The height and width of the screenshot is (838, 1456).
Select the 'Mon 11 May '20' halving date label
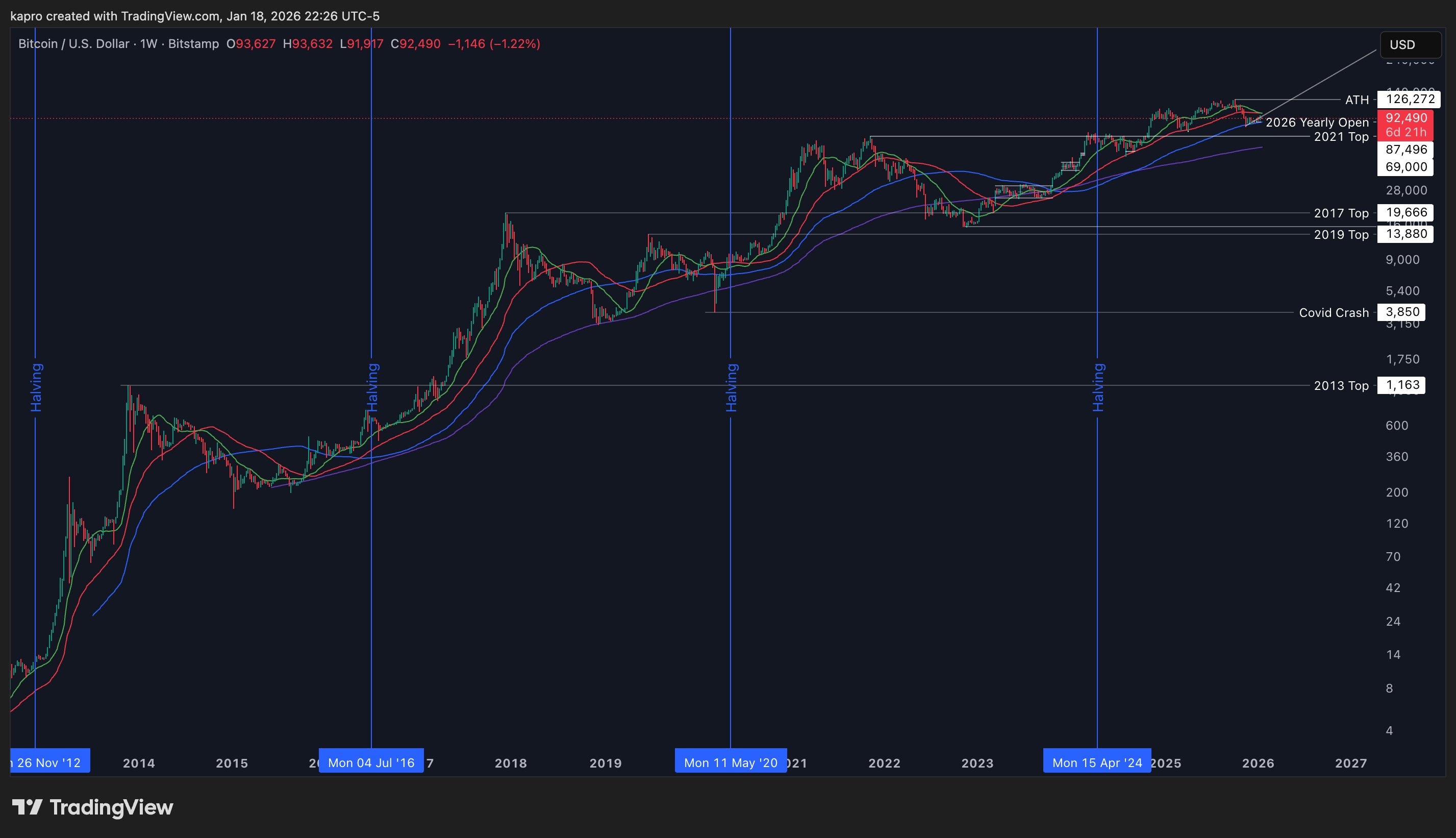(x=731, y=762)
